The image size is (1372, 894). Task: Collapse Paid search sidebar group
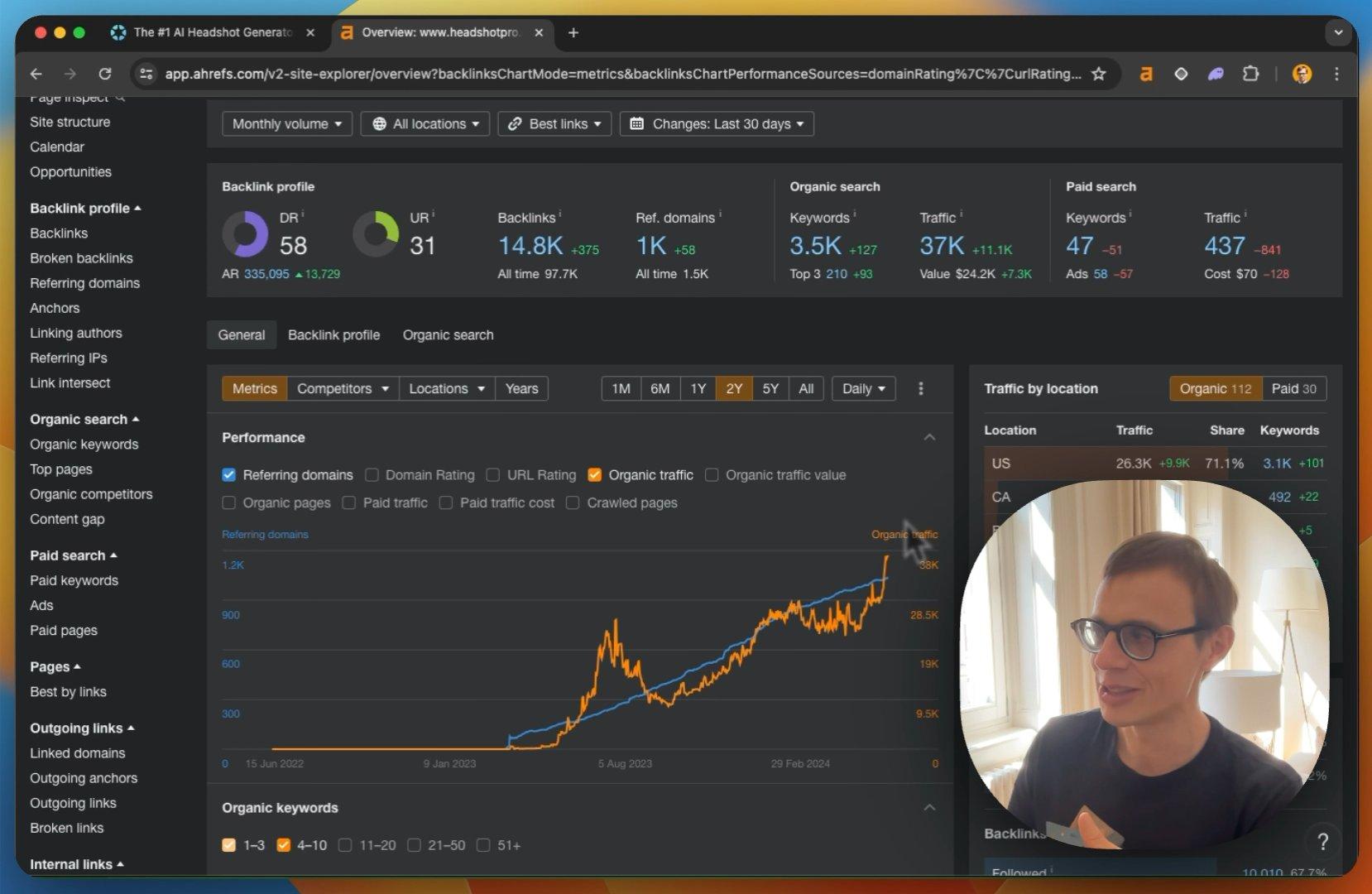click(74, 555)
